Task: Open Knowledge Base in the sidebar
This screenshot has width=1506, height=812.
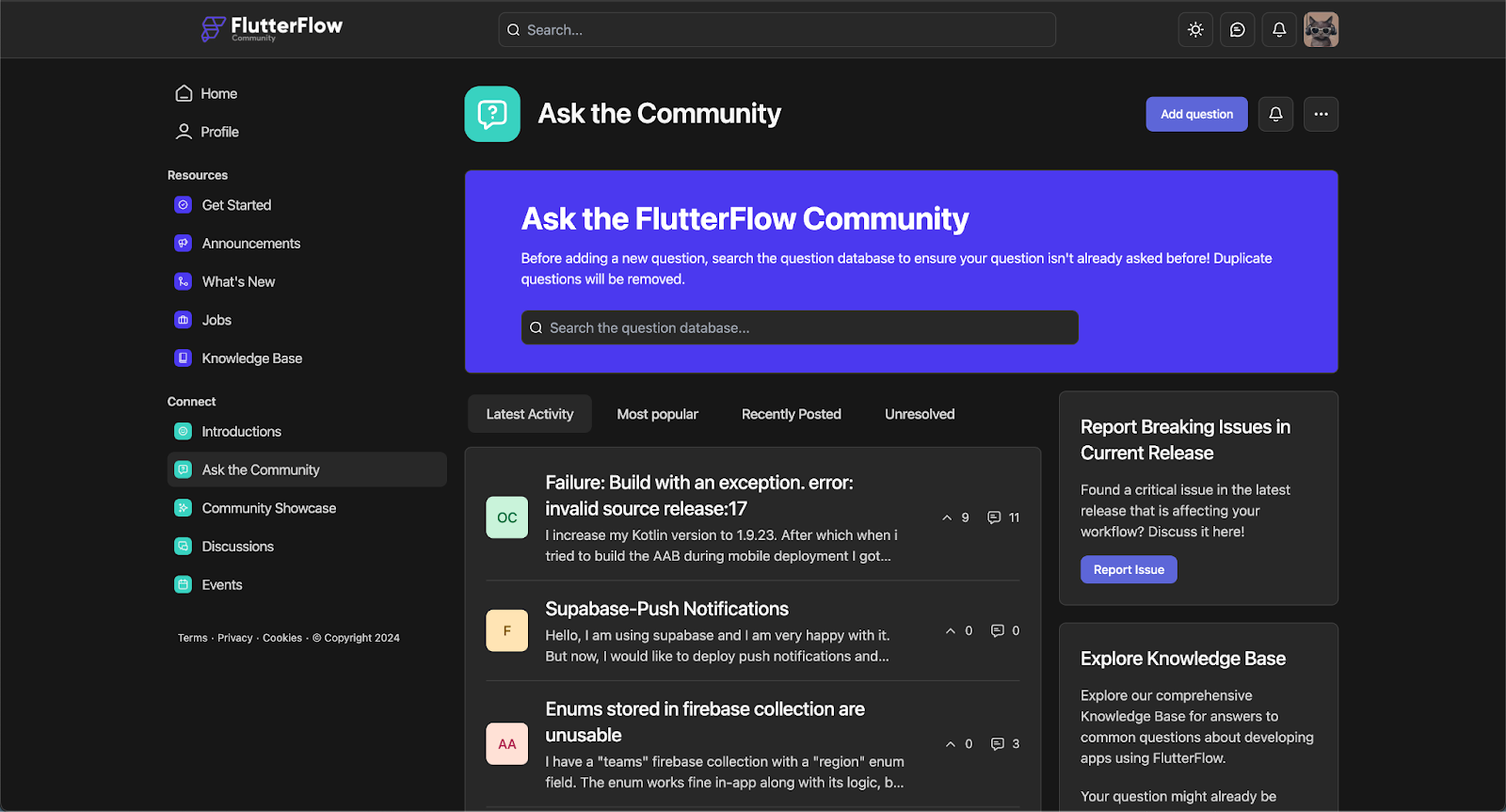Action: (x=251, y=358)
